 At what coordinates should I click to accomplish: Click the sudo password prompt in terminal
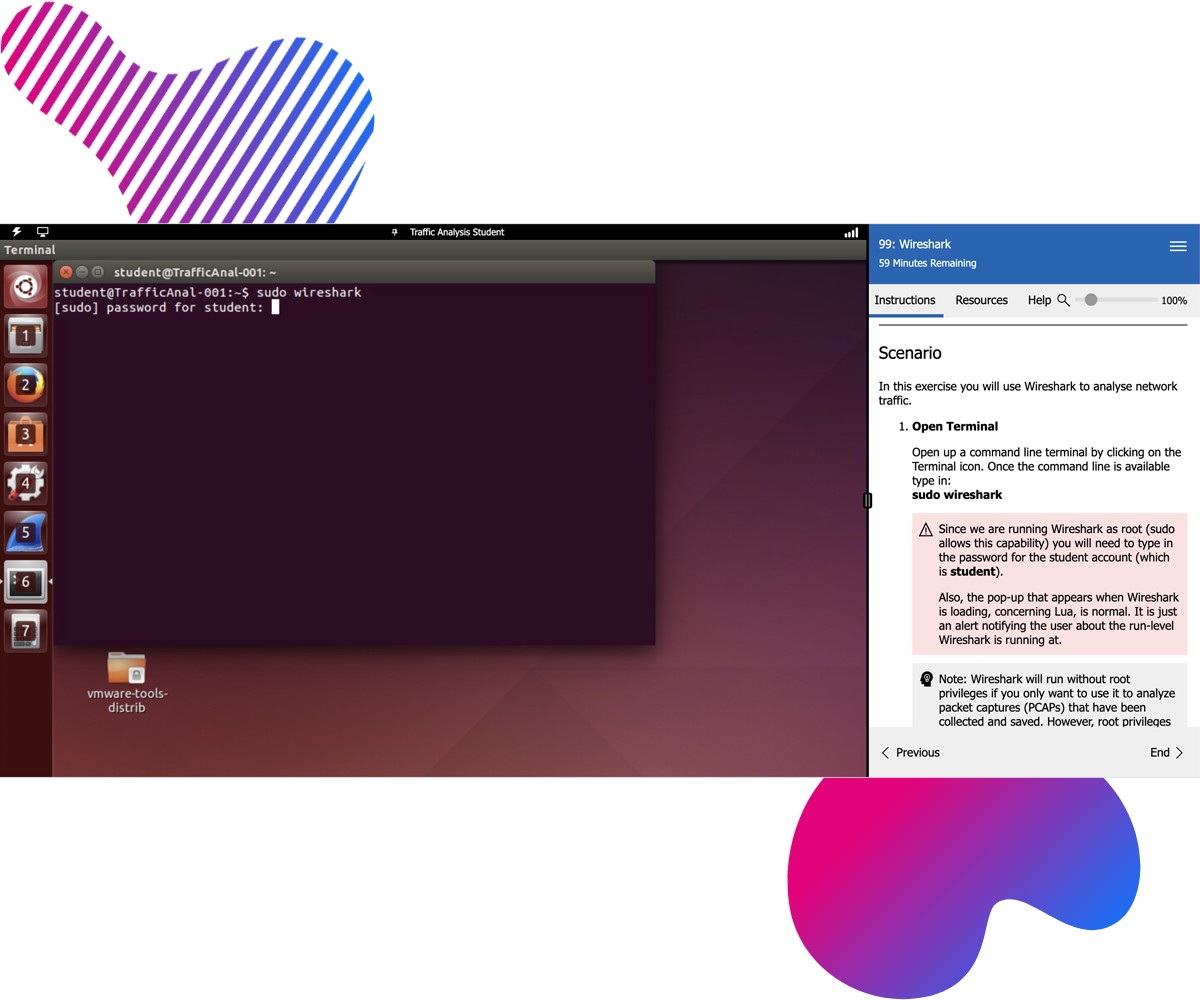pos(159,308)
